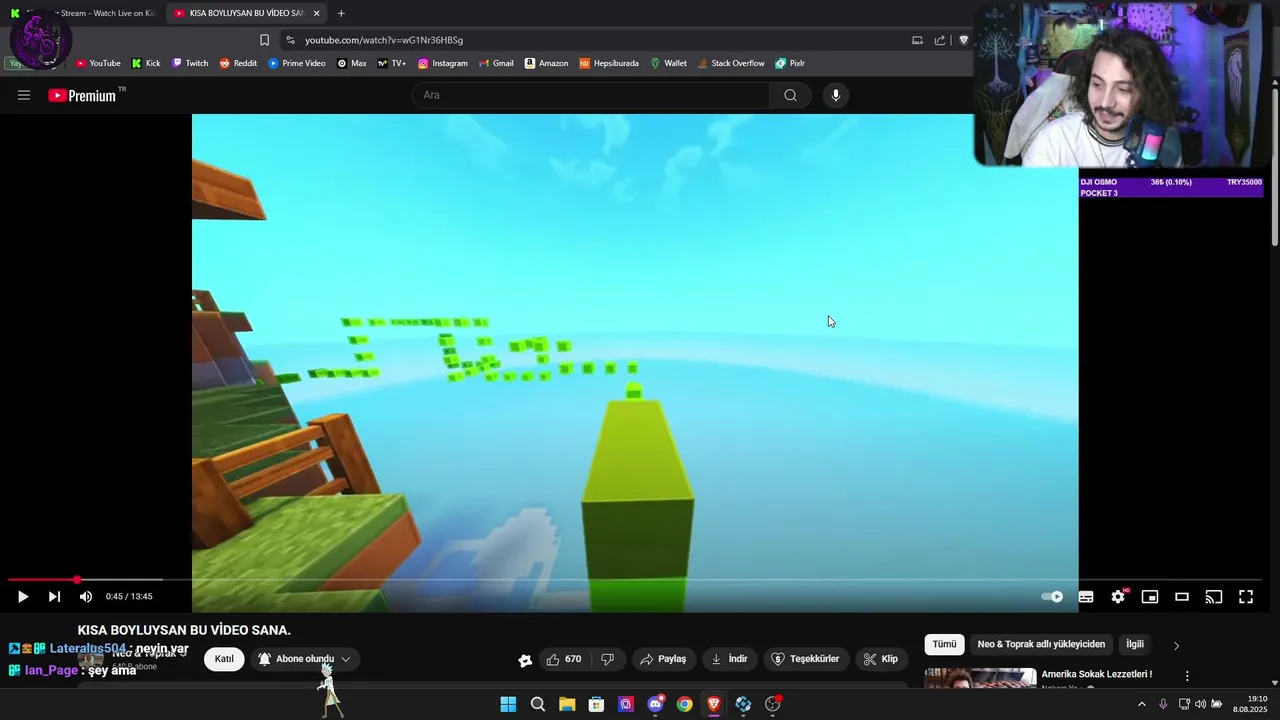Like the video with 670 likes

click(564, 659)
